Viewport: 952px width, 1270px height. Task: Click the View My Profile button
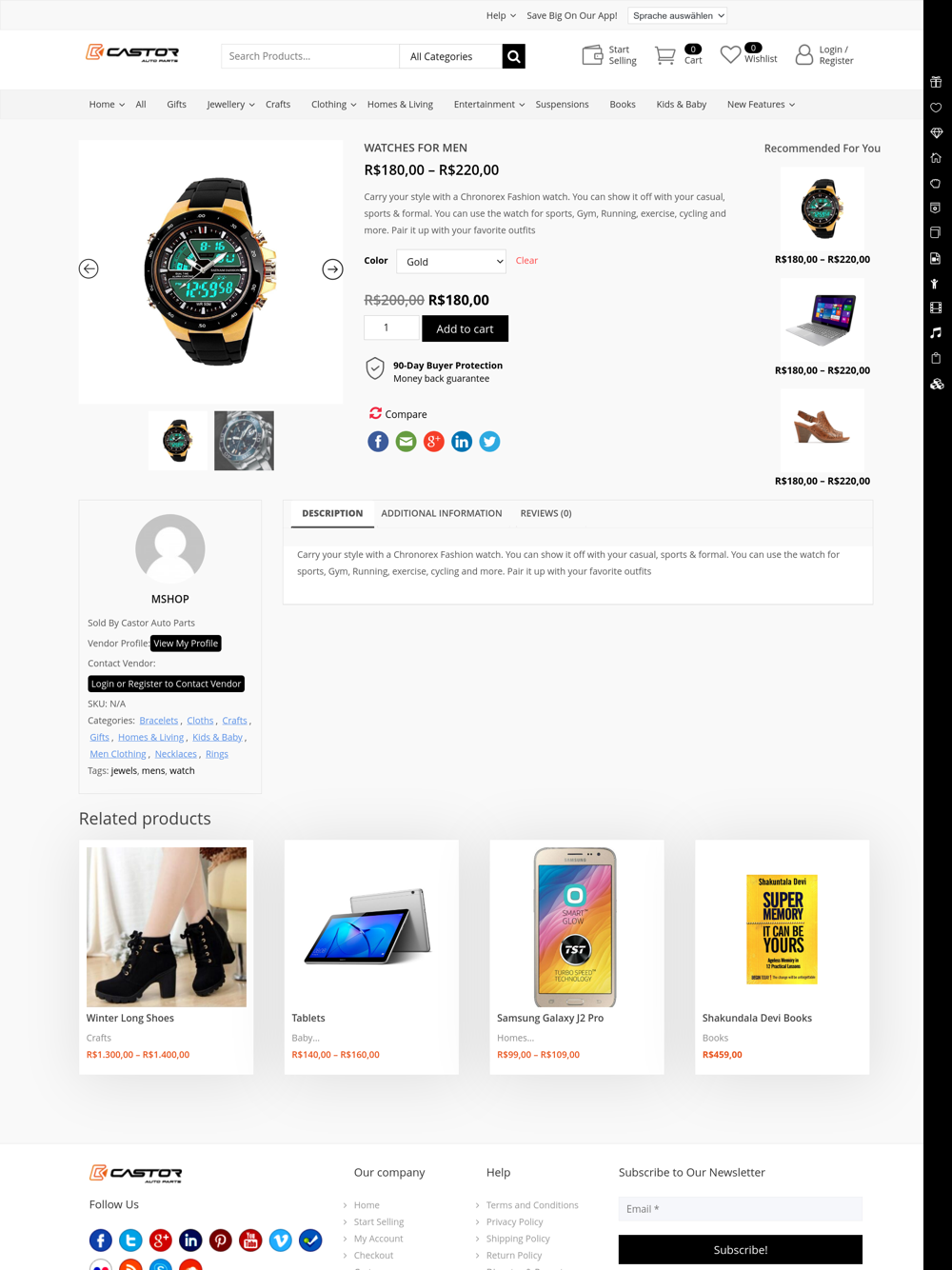point(186,644)
